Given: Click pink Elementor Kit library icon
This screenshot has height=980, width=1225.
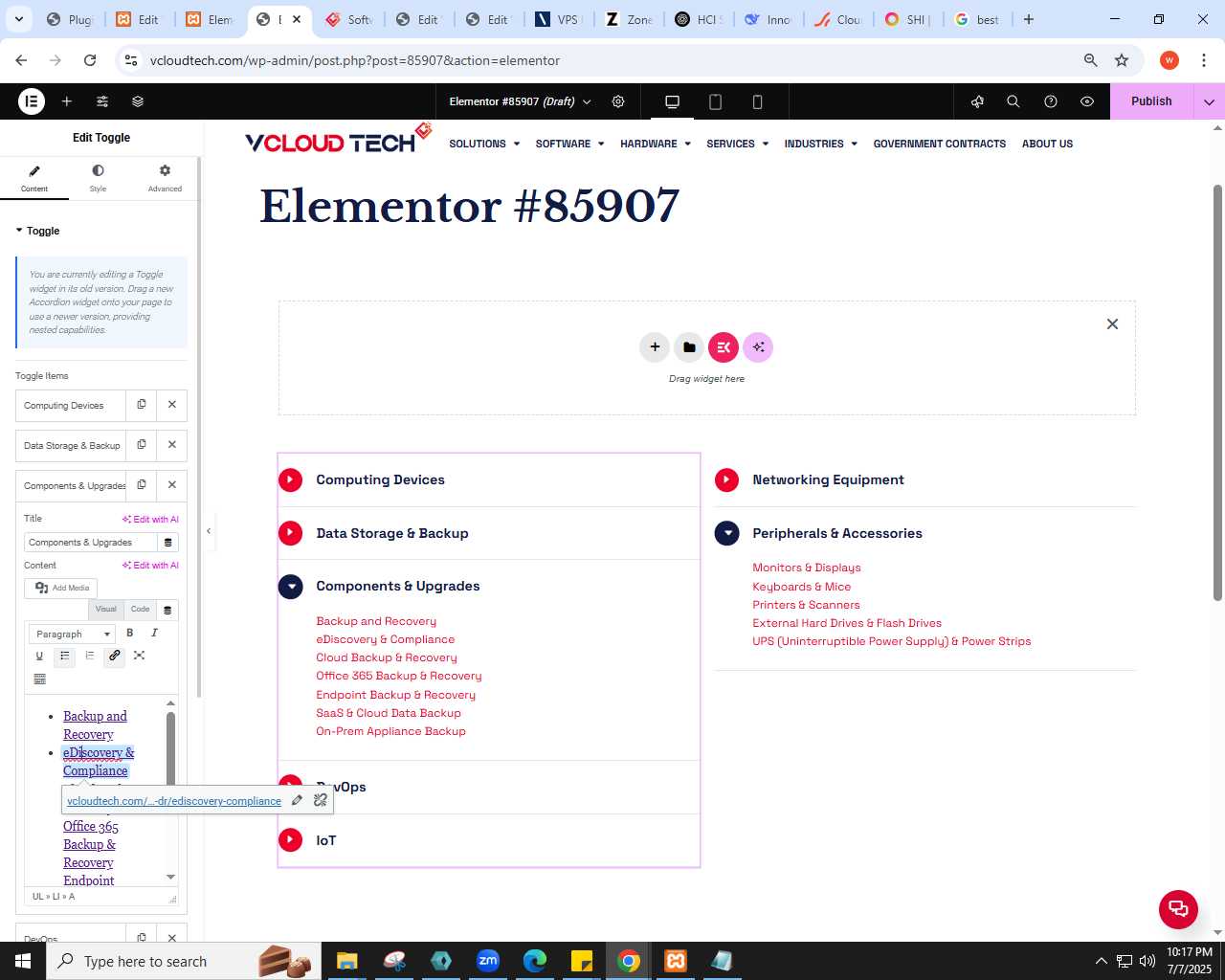Looking at the screenshot, I should pyautogui.click(x=724, y=346).
